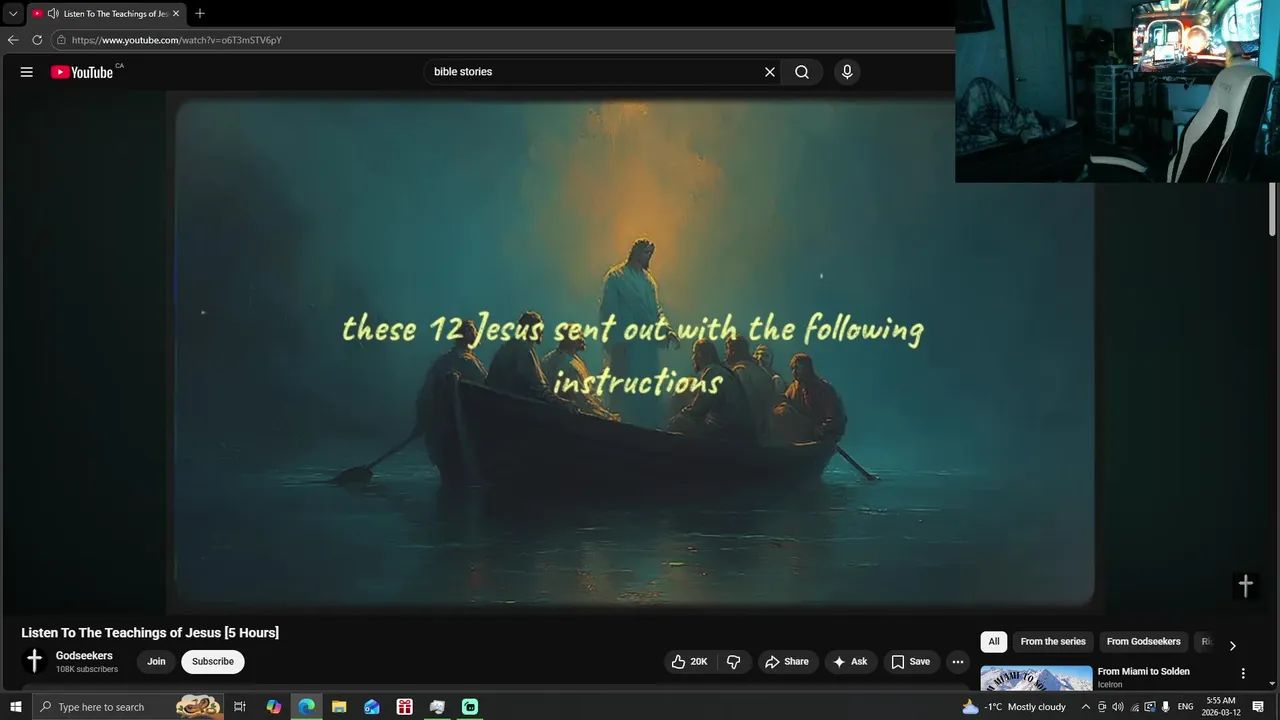This screenshot has width=1280, height=720.
Task: Open the red gift app on taskbar
Action: click(x=405, y=707)
